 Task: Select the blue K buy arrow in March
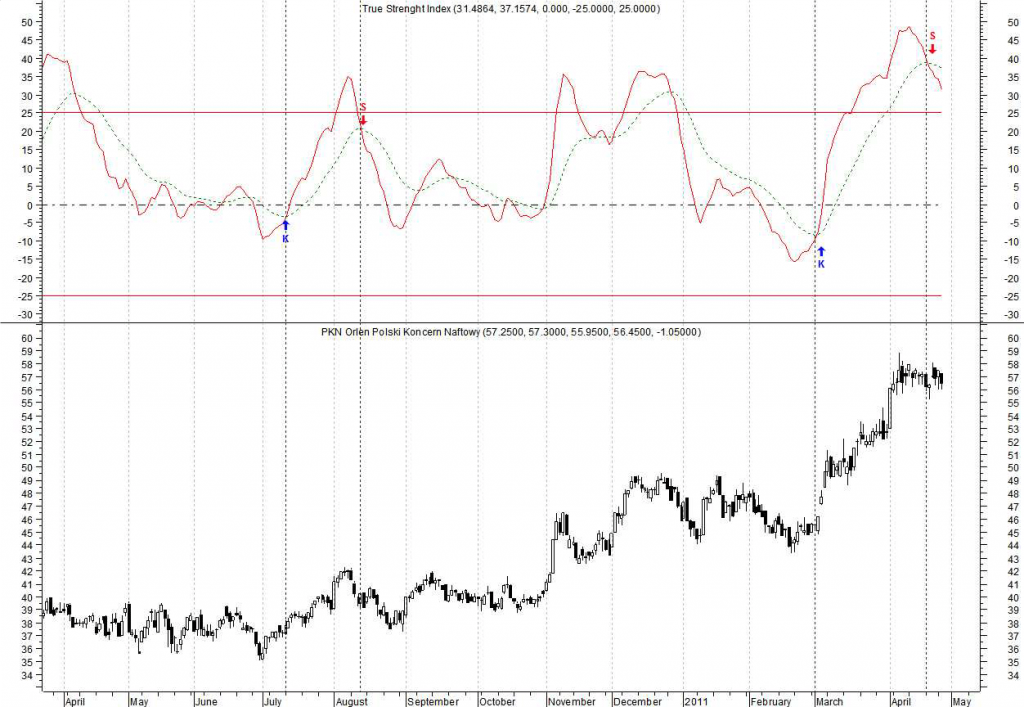[x=821, y=256]
